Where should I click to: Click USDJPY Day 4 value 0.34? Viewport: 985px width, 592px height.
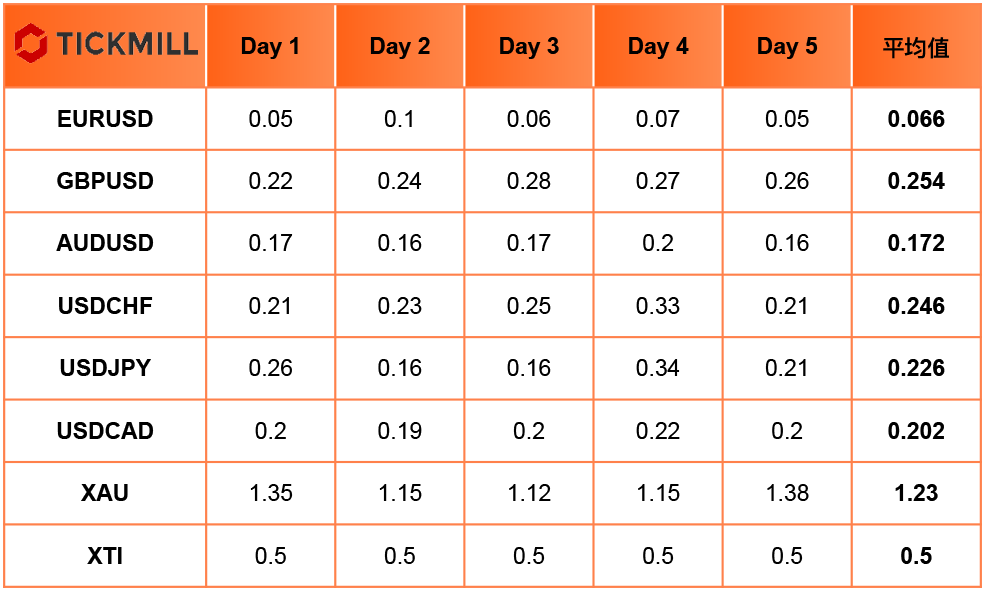pos(658,368)
